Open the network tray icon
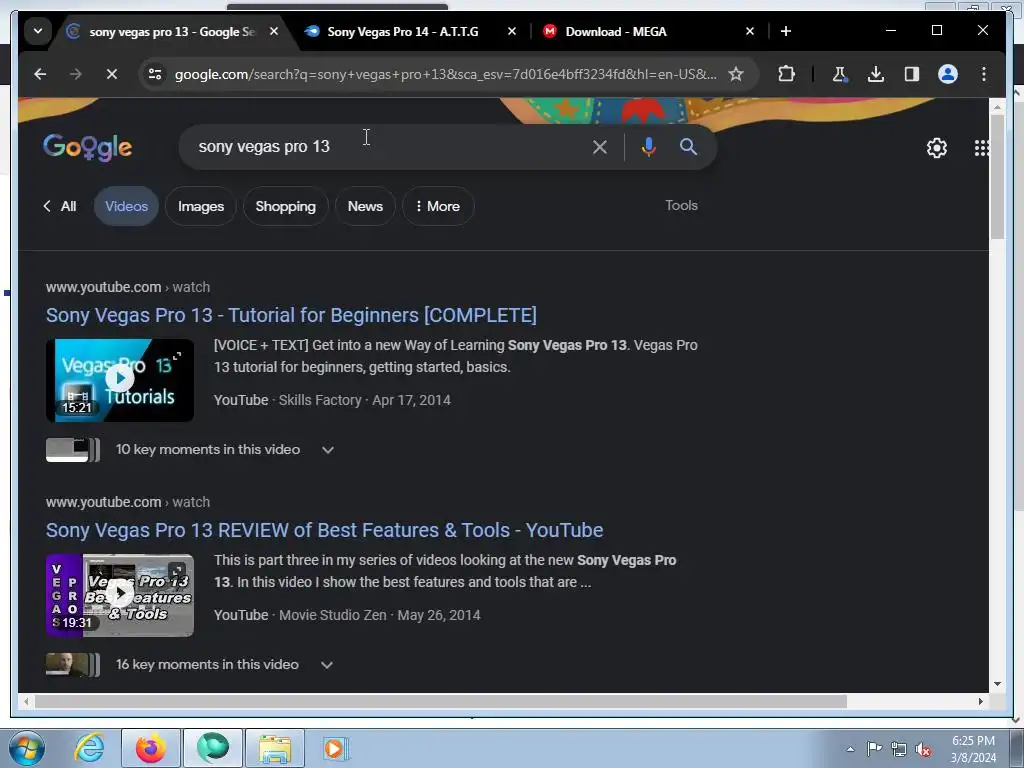 (x=899, y=749)
